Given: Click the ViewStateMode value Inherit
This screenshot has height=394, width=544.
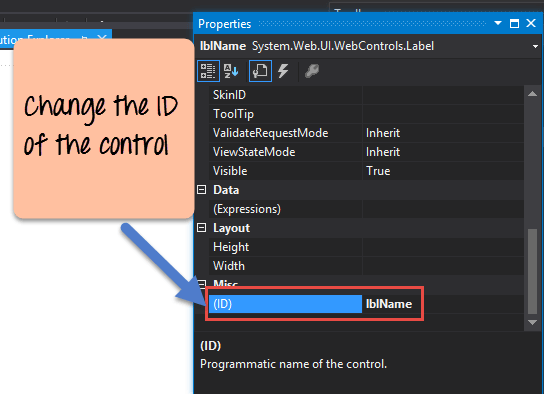Looking at the screenshot, I should (x=443, y=152).
